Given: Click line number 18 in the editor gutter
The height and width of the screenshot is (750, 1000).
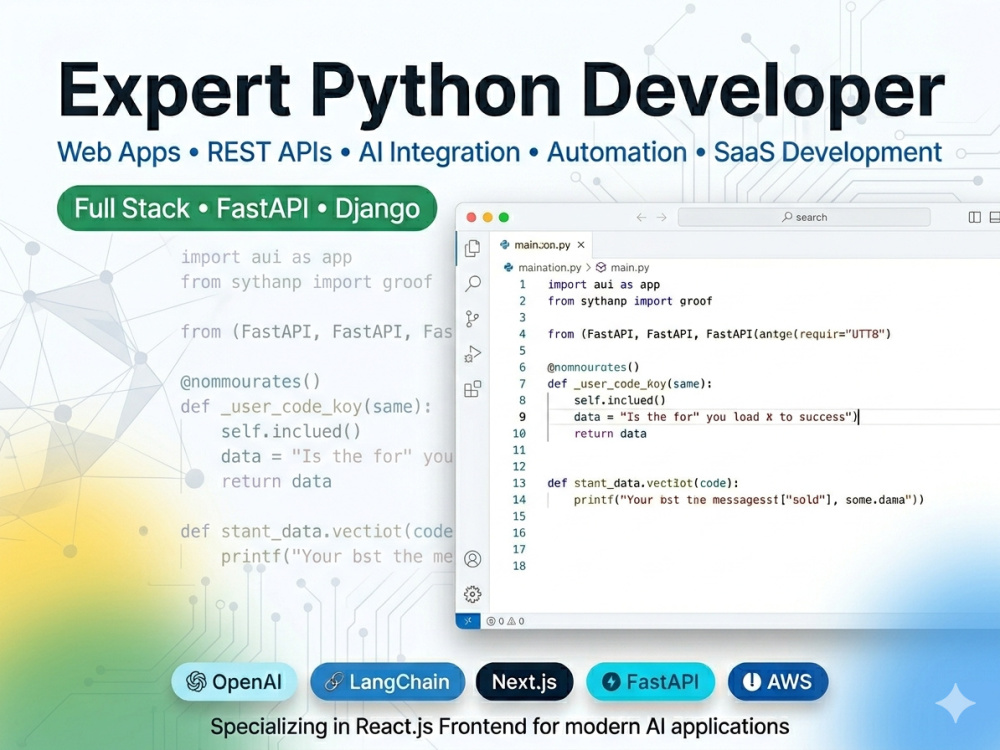Looking at the screenshot, I should click(x=519, y=566).
